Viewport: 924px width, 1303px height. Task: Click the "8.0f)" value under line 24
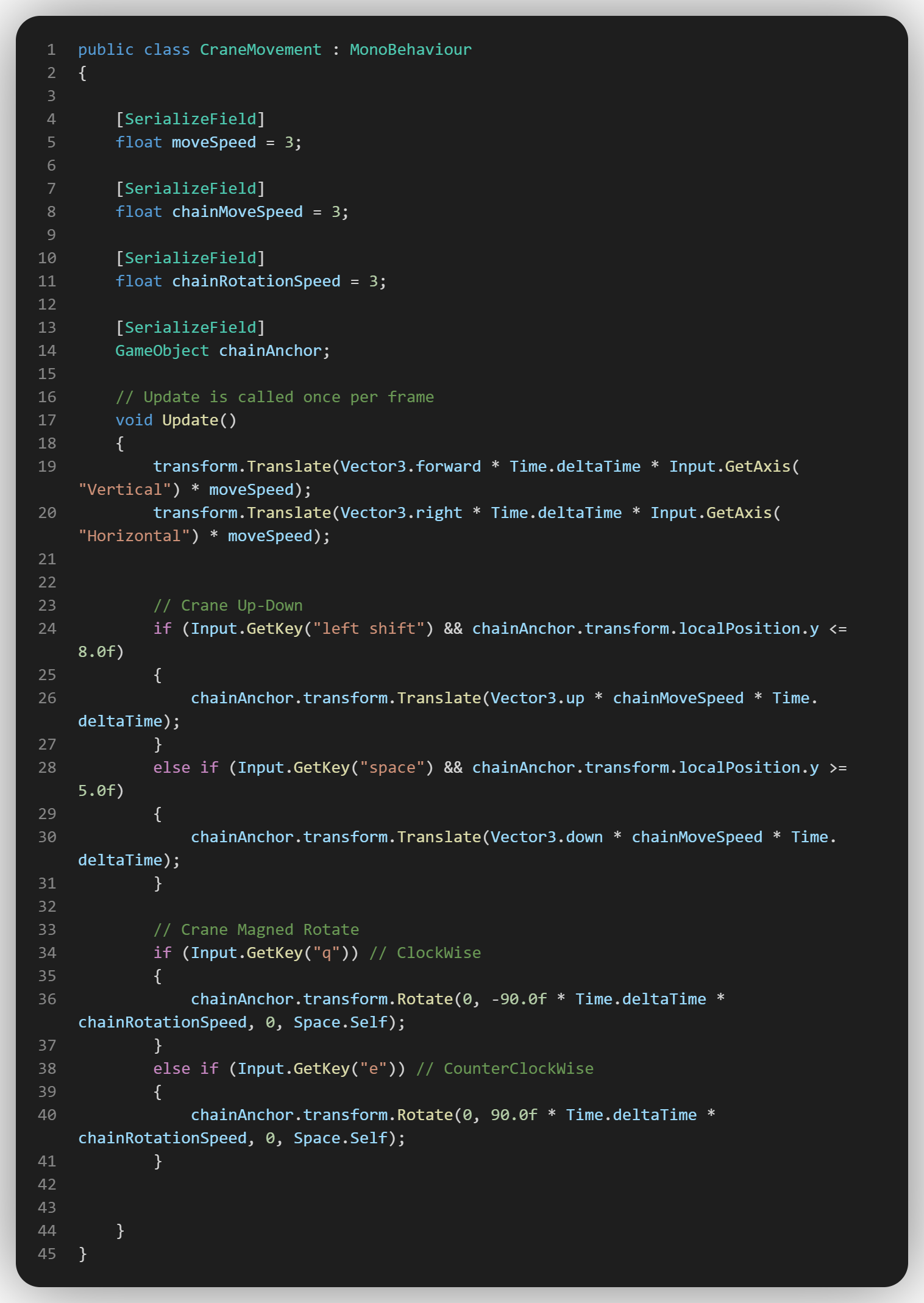click(101, 651)
